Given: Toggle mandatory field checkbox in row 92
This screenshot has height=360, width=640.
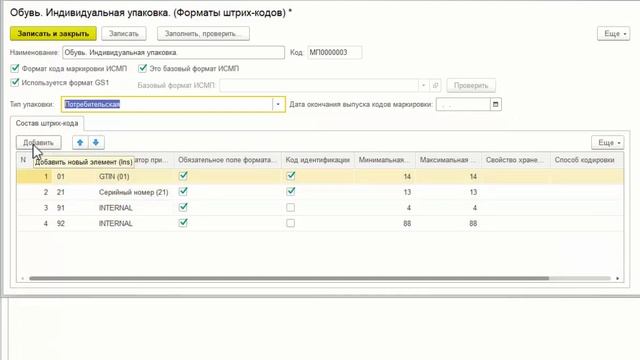Looking at the screenshot, I should pos(183,223).
